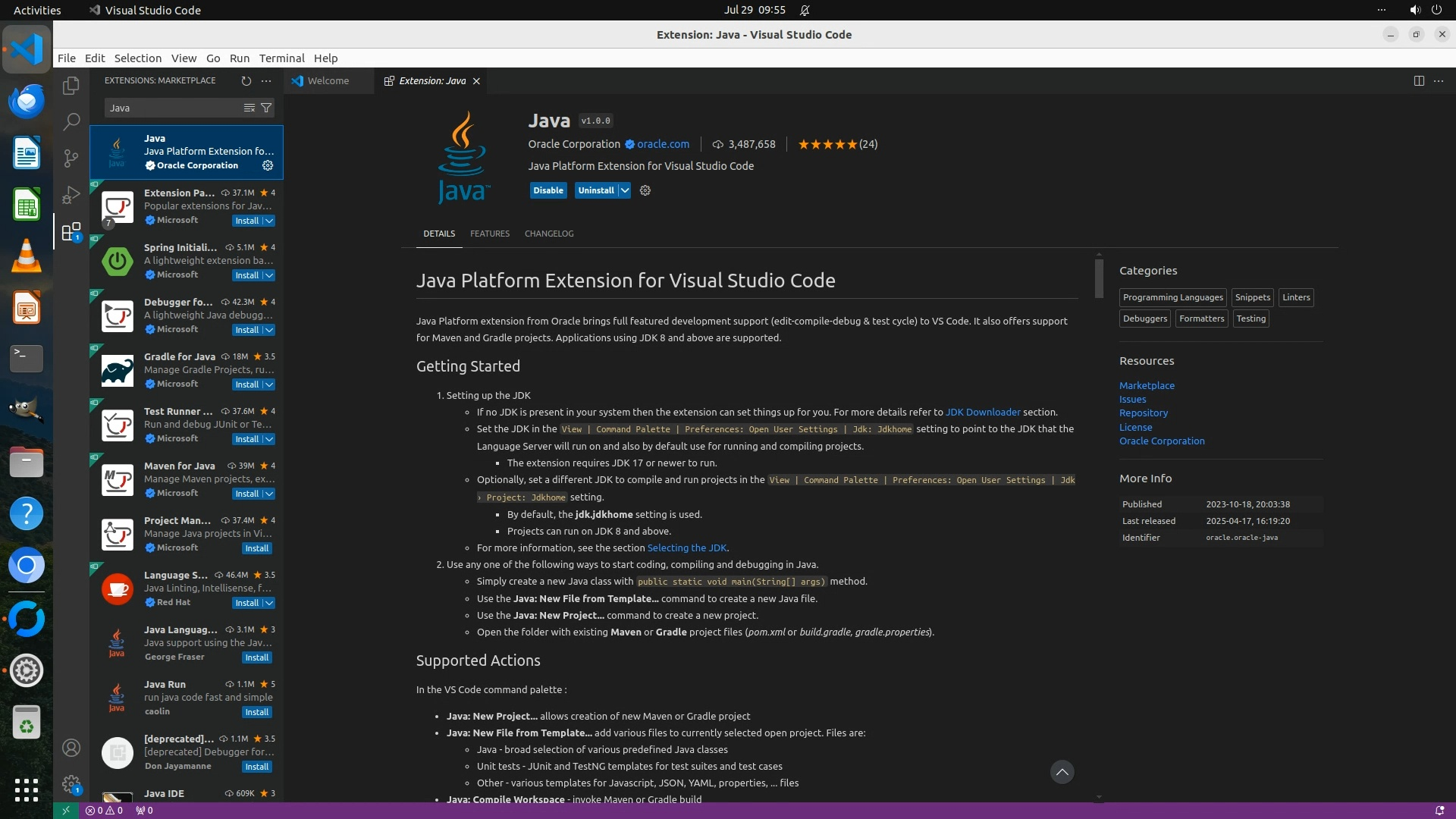Expand Uninstall button dropdown arrow
This screenshot has width=1456, height=819.
[x=625, y=190]
